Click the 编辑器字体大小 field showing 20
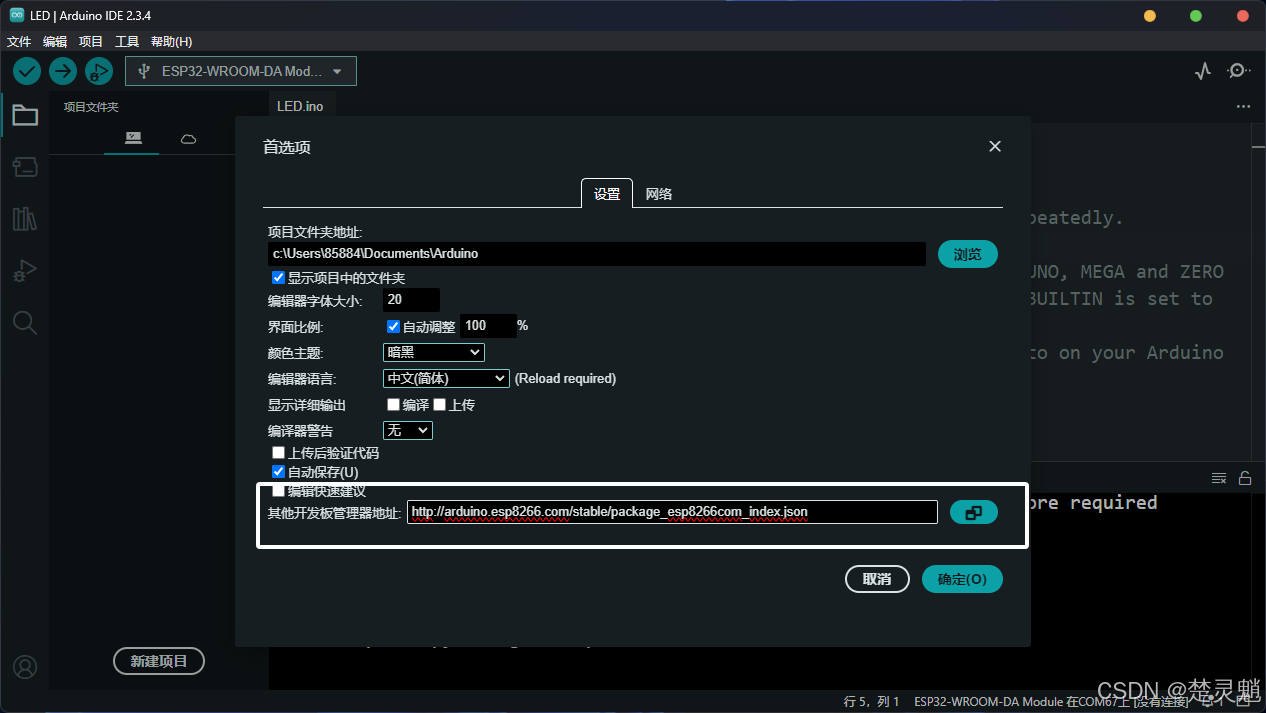 coord(412,300)
